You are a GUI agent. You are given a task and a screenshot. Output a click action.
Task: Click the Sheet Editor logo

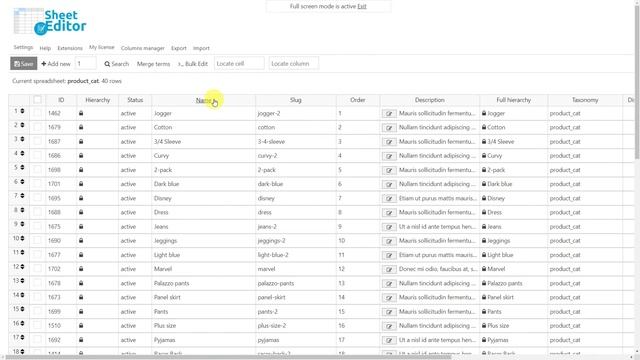click(50, 22)
